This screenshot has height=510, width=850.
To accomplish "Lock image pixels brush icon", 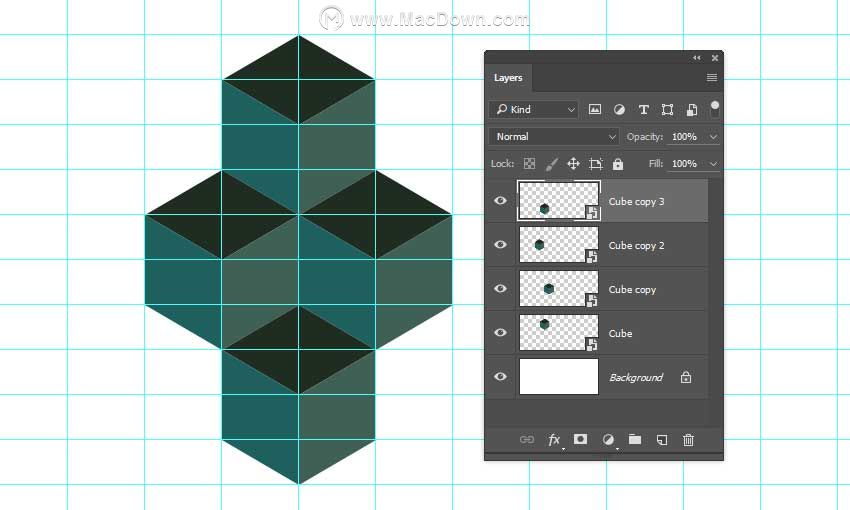I will click(551, 164).
